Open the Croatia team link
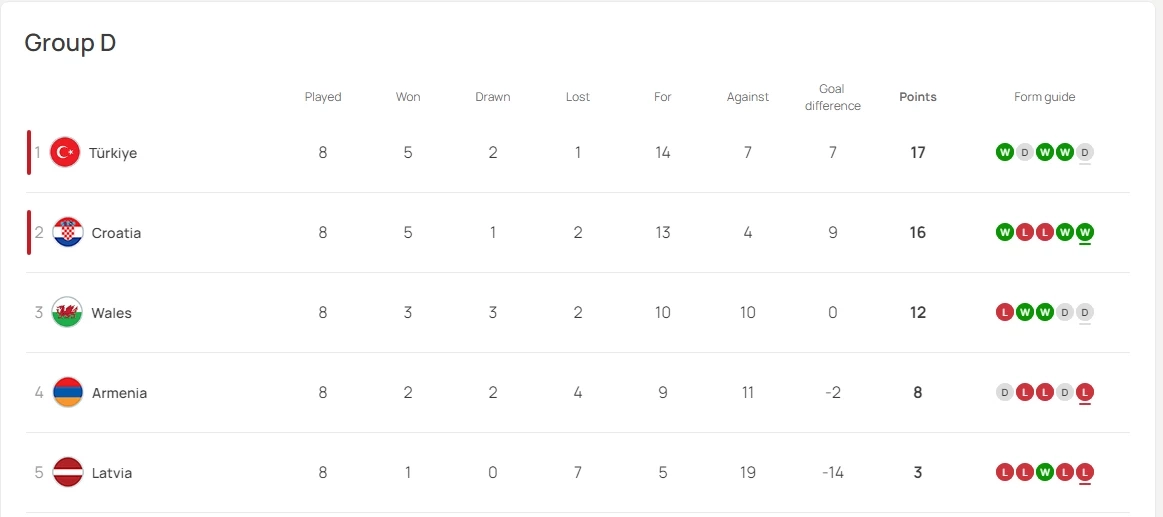The width and height of the screenshot is (1163, 517). point(116,233)
